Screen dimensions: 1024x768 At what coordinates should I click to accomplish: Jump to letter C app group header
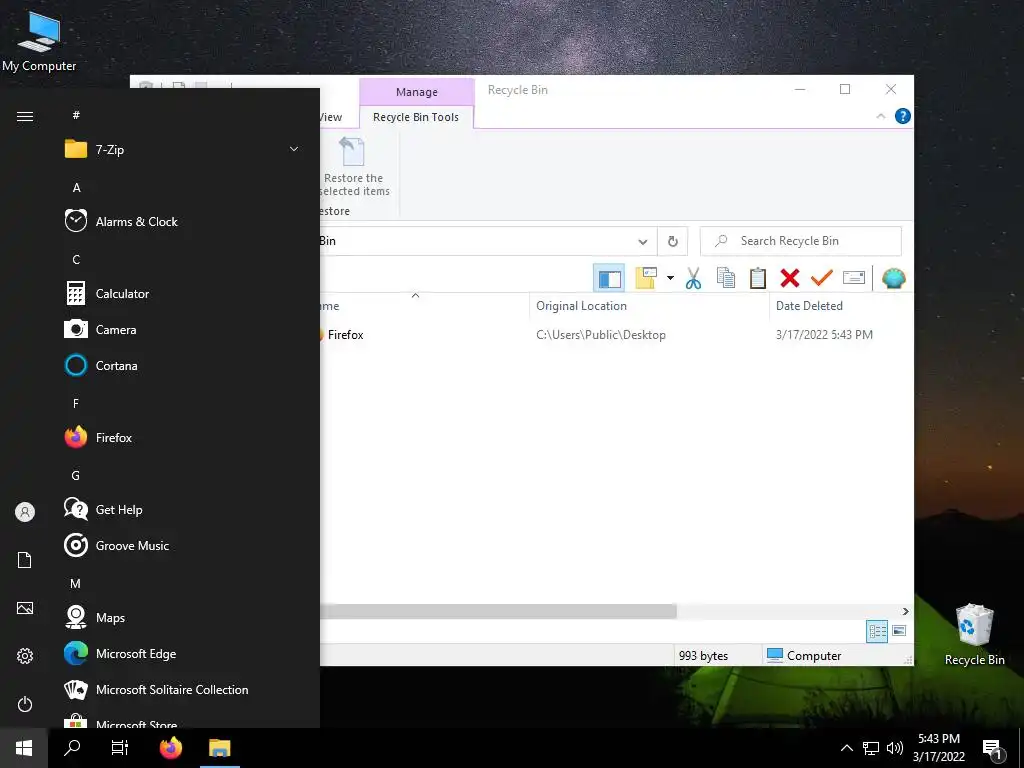click(x=76, y=259)
